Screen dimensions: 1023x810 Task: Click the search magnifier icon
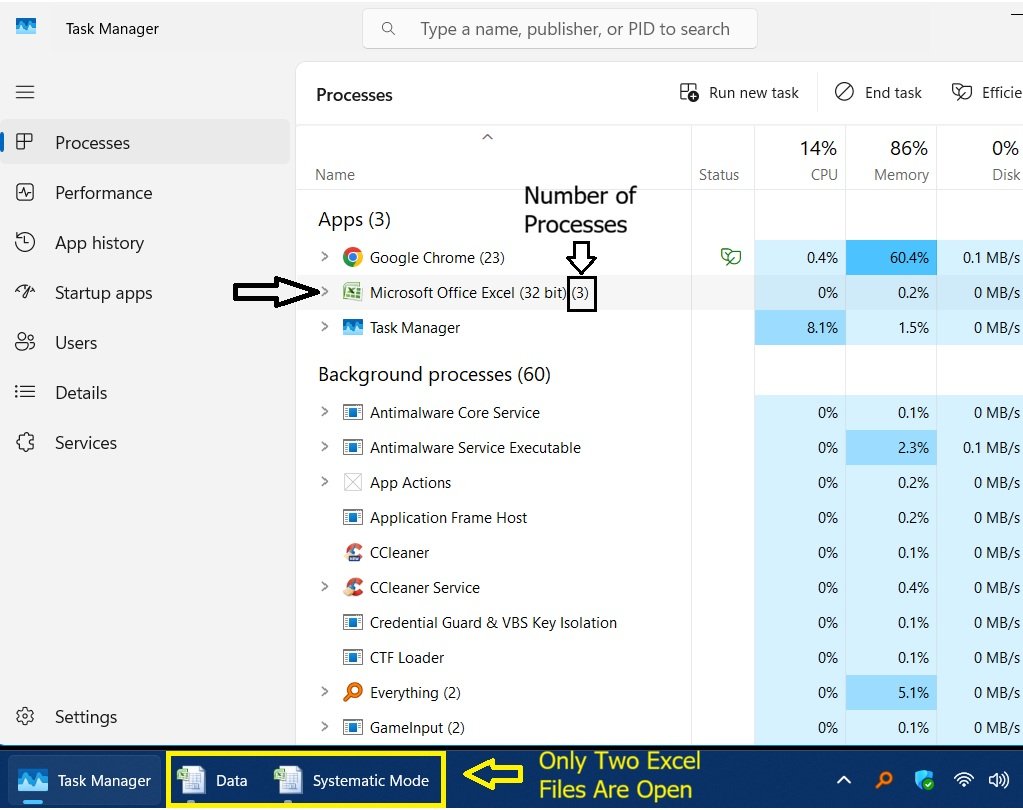pos(388,29)
